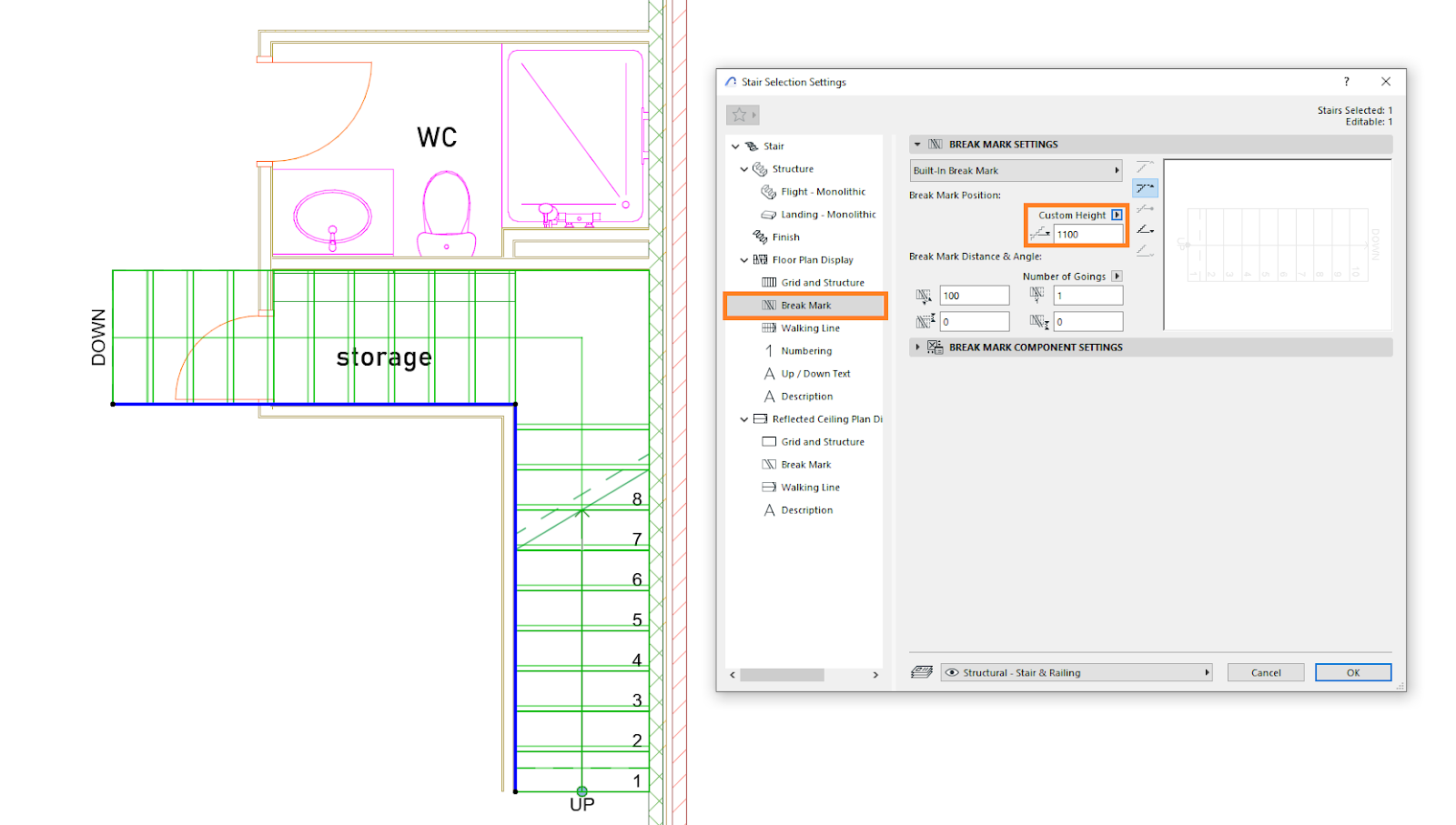Viewport: 1456px width, 825px height.
Task: Choose the fourth break mark position icon
Action: click(1145, 230)
